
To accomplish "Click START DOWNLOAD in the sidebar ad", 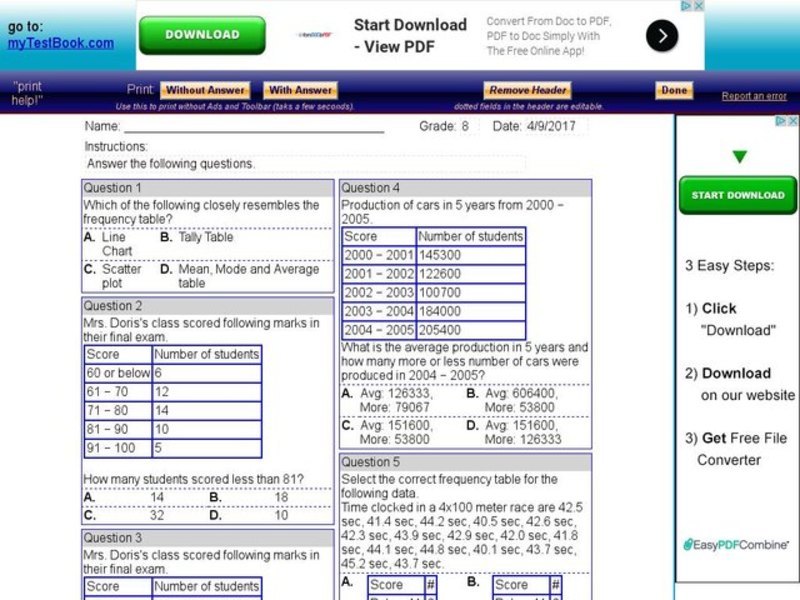I will [x=738, y=195].
